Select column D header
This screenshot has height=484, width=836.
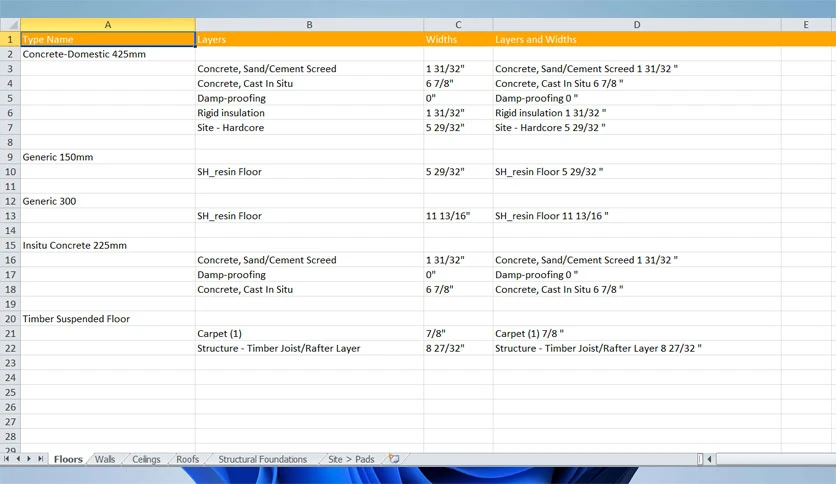coord(637,25)
